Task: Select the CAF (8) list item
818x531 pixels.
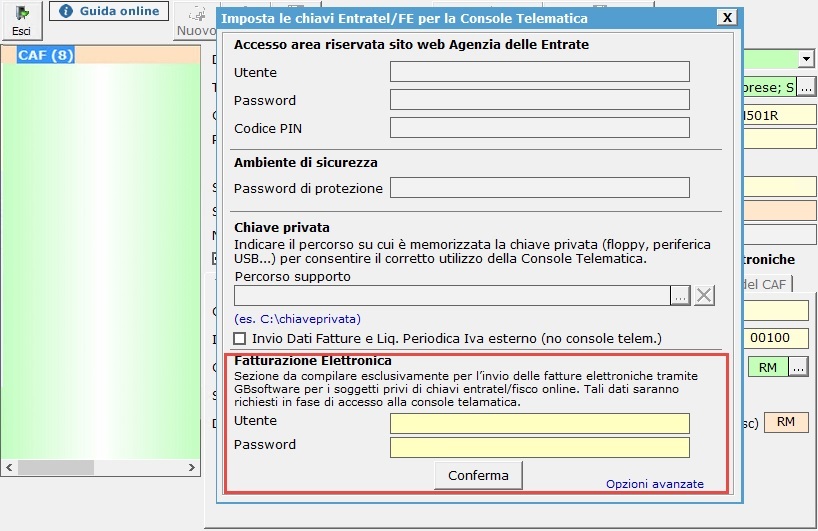Action: pyautogui.click(x=45, y=55)
